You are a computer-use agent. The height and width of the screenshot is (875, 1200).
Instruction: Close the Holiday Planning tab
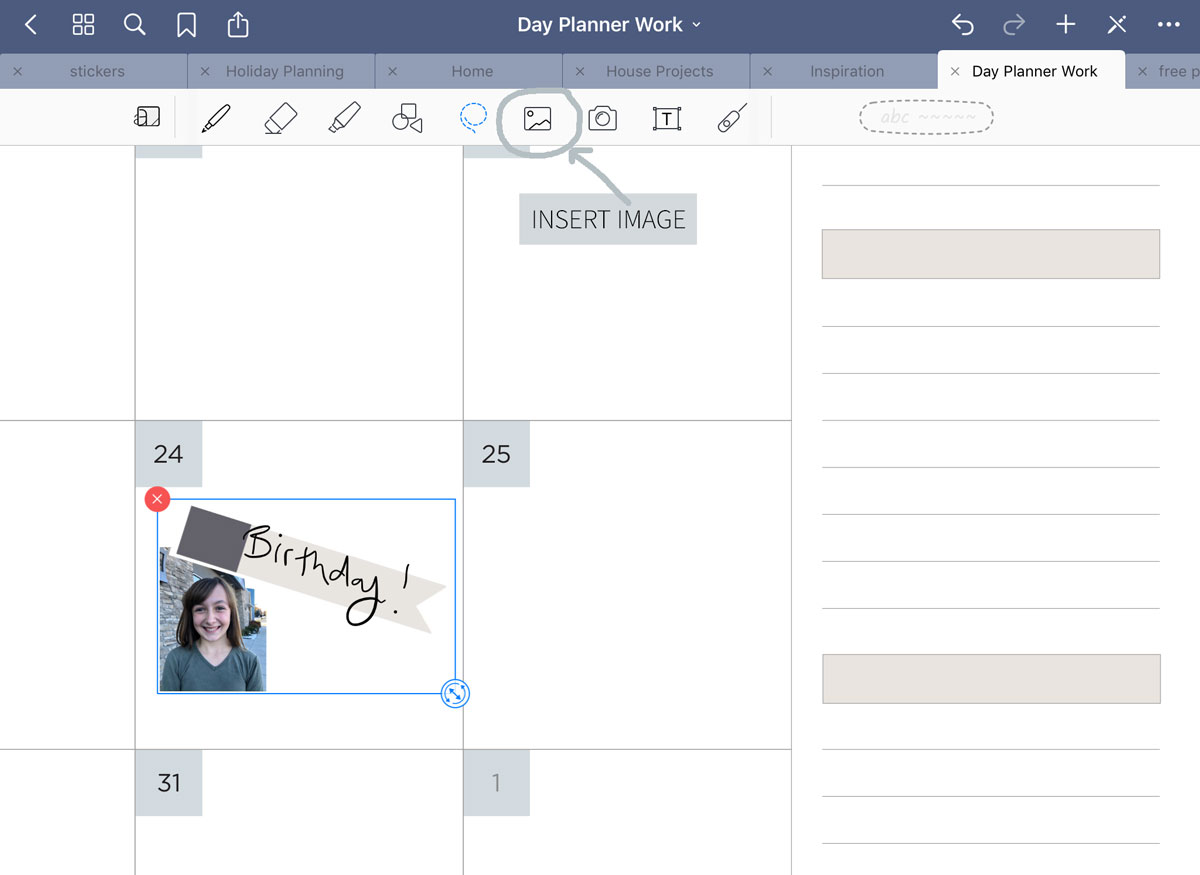pos(205,71)
